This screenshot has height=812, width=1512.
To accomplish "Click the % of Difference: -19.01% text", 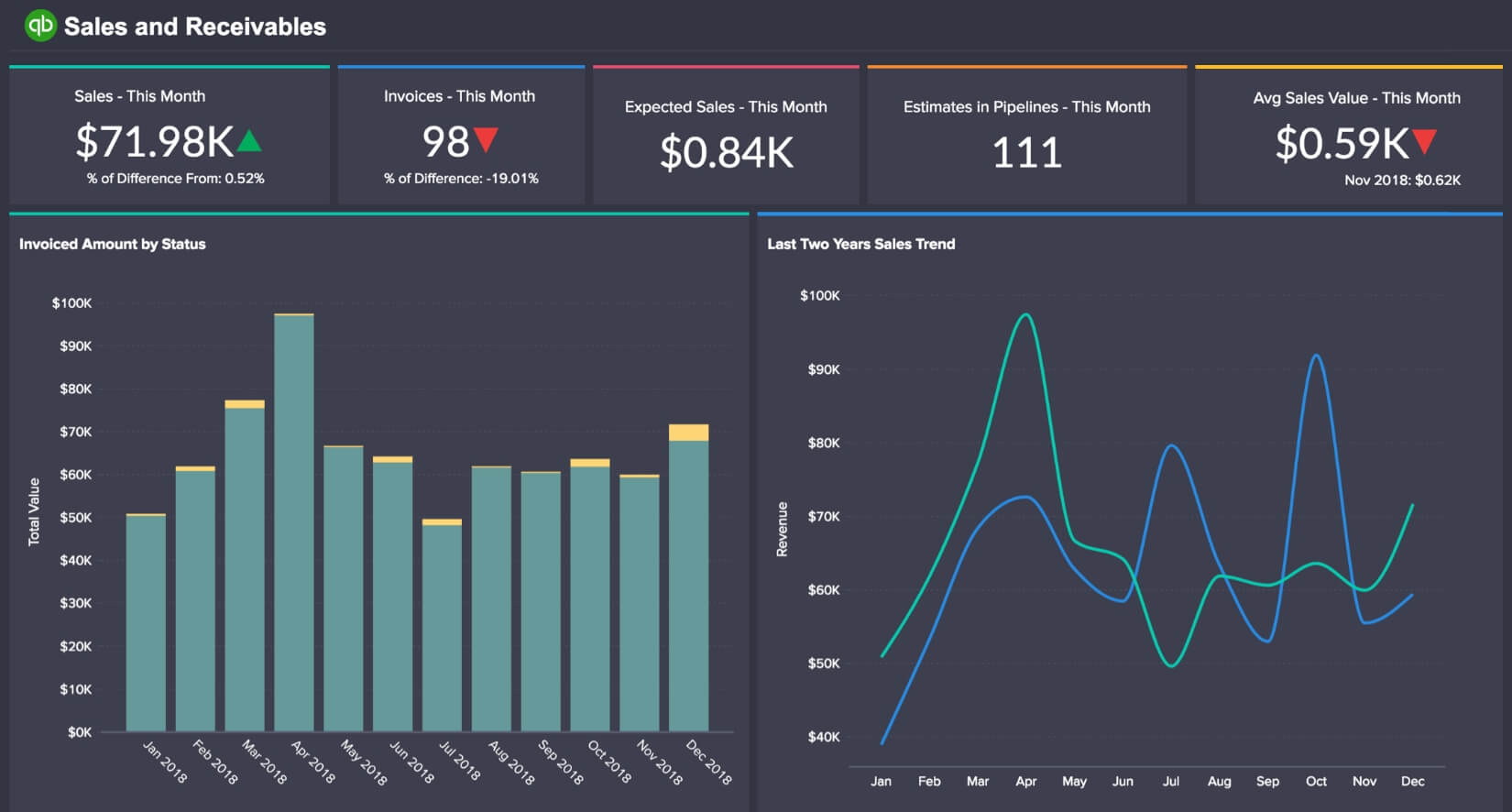I will pos(461,178).
